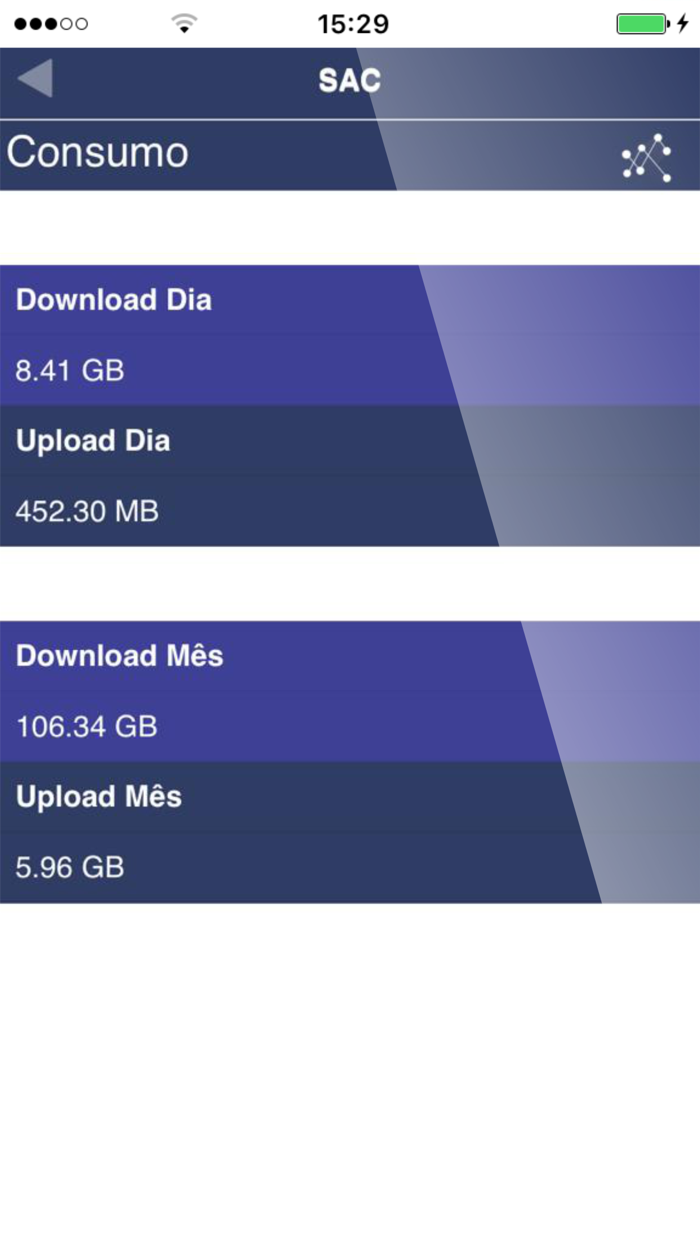Image resolution: width=700 pixels, height=1244 pixels.
Task: Tap the 15:29 clock
Action: click(x=353, y=23)
